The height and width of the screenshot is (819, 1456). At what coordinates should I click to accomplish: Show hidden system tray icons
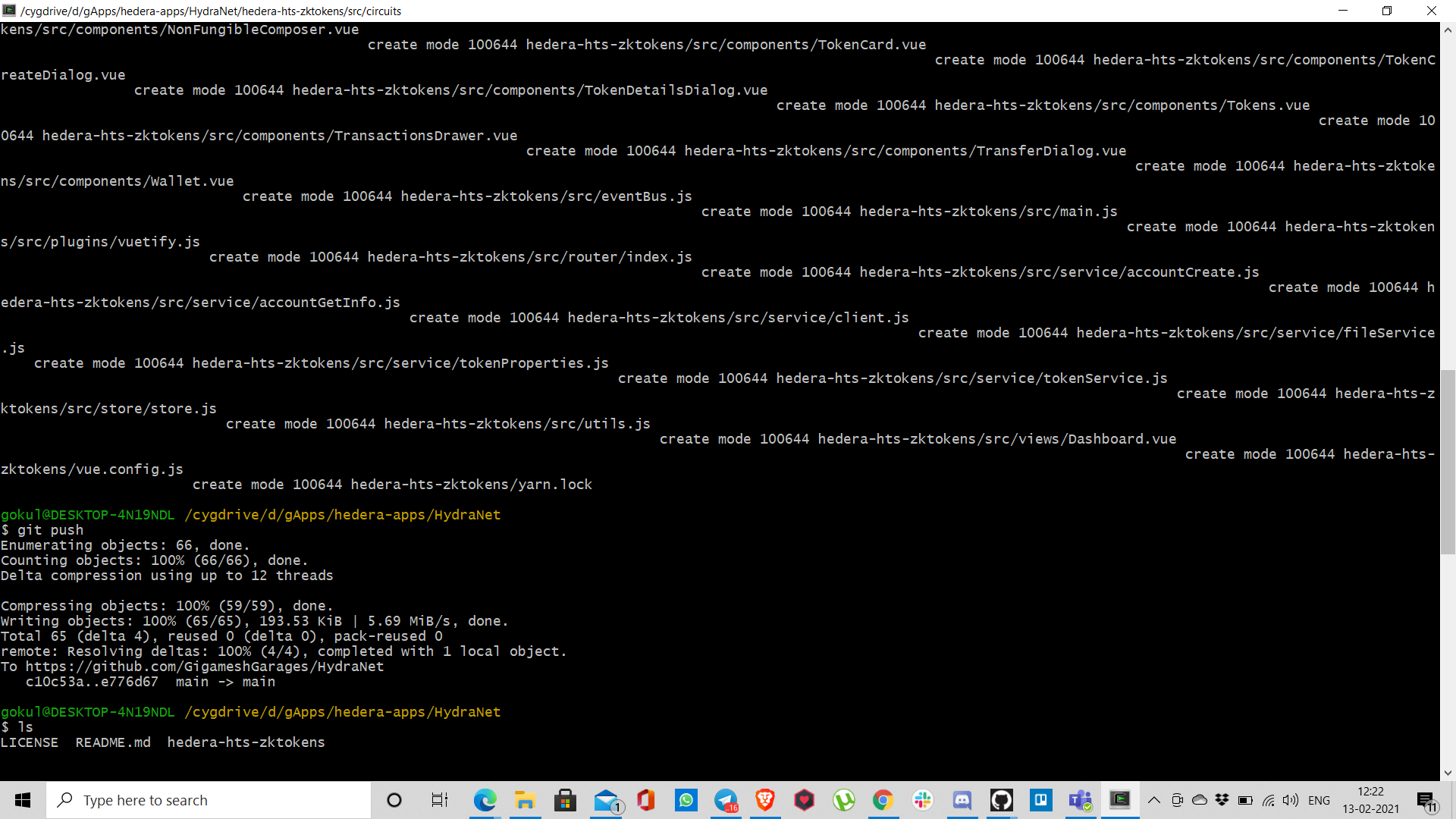[1153, 800]
